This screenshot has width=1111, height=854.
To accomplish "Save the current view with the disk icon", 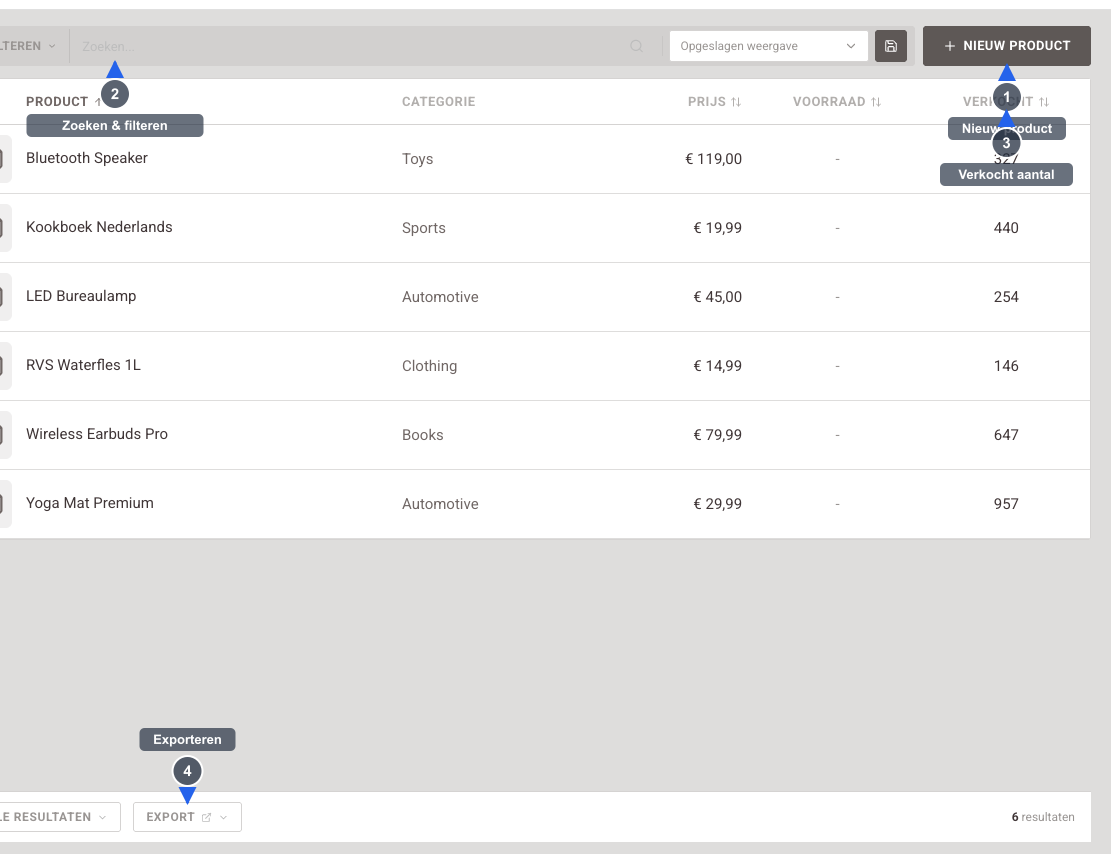I will [891, 46].
